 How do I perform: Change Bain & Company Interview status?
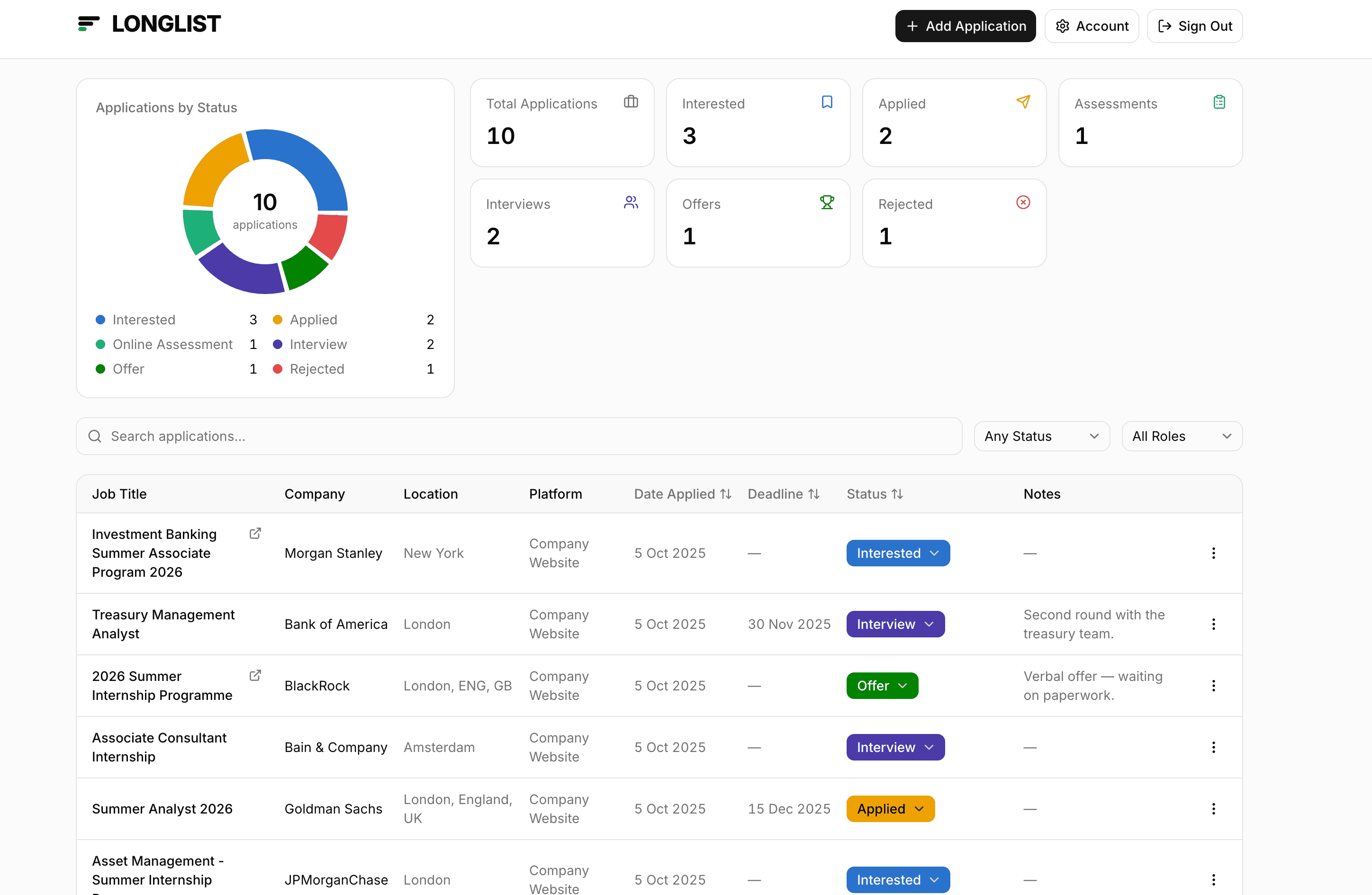click(895, 747)
